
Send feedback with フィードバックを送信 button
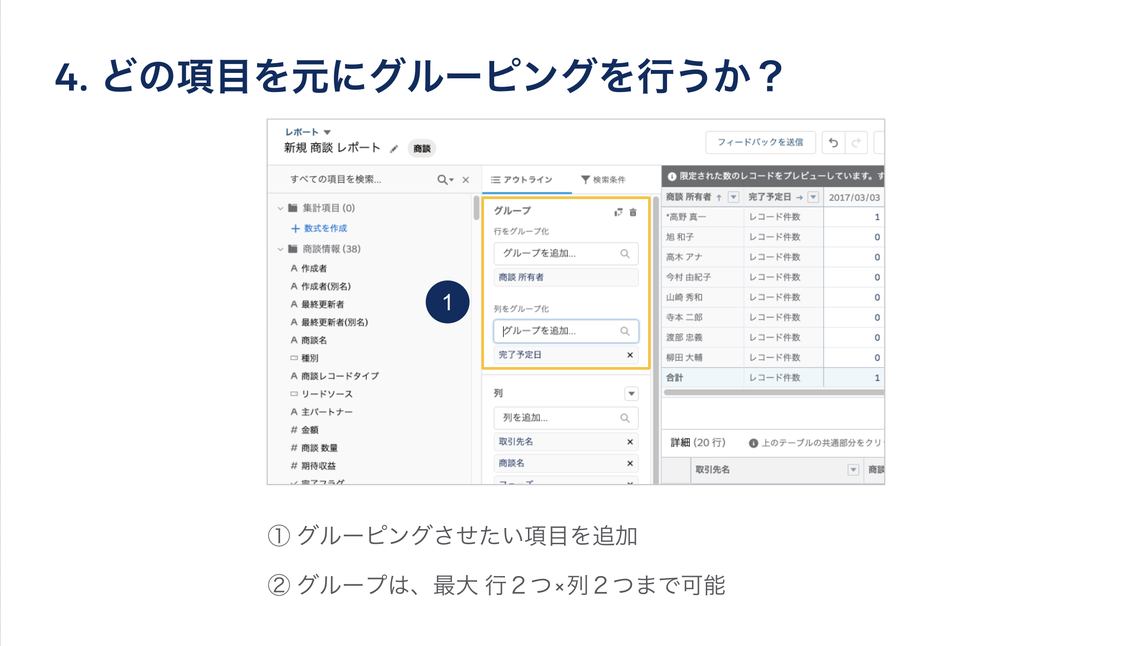(760, 142)
